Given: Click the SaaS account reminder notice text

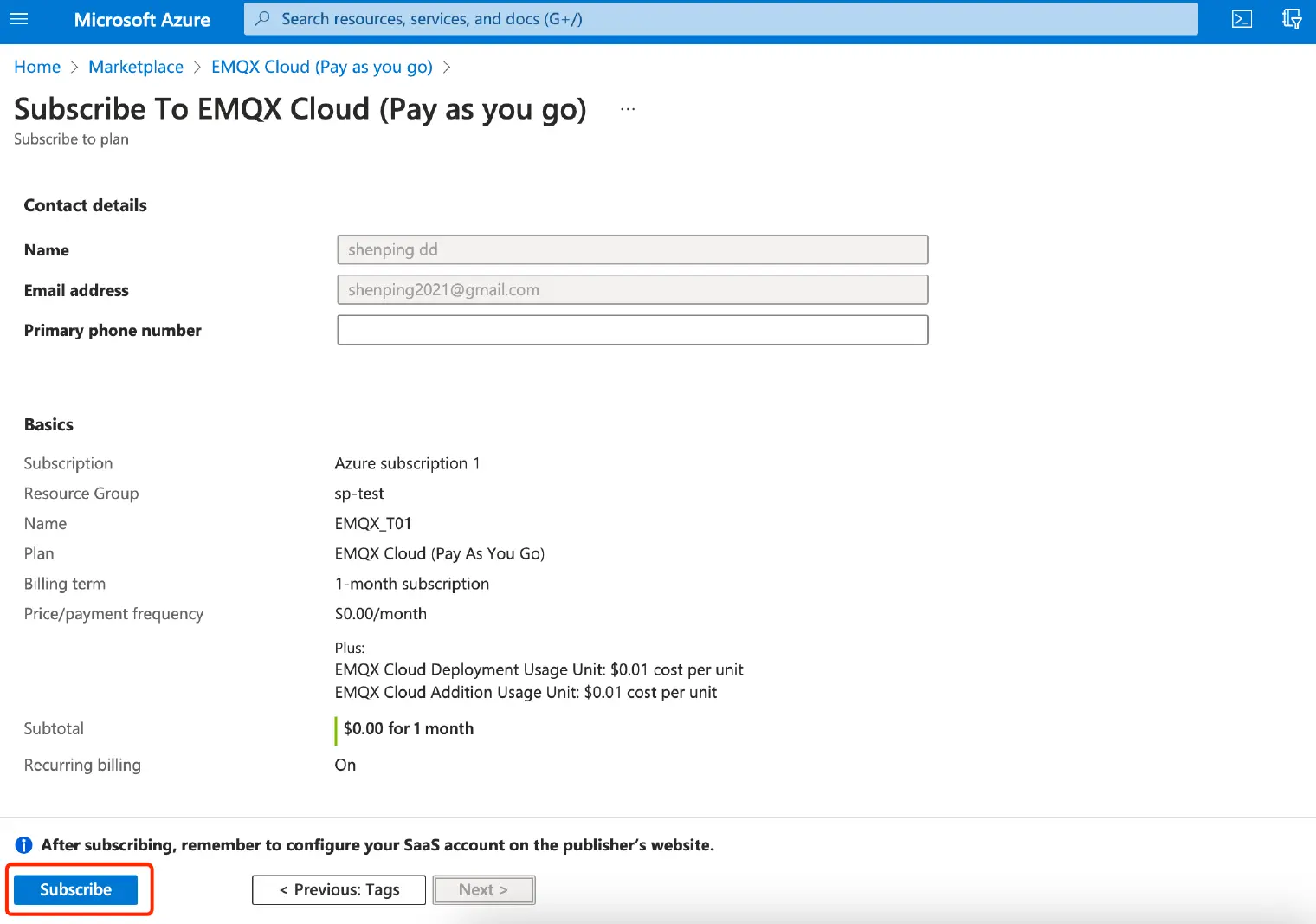Looking at the screenshot, I should 377,845.
